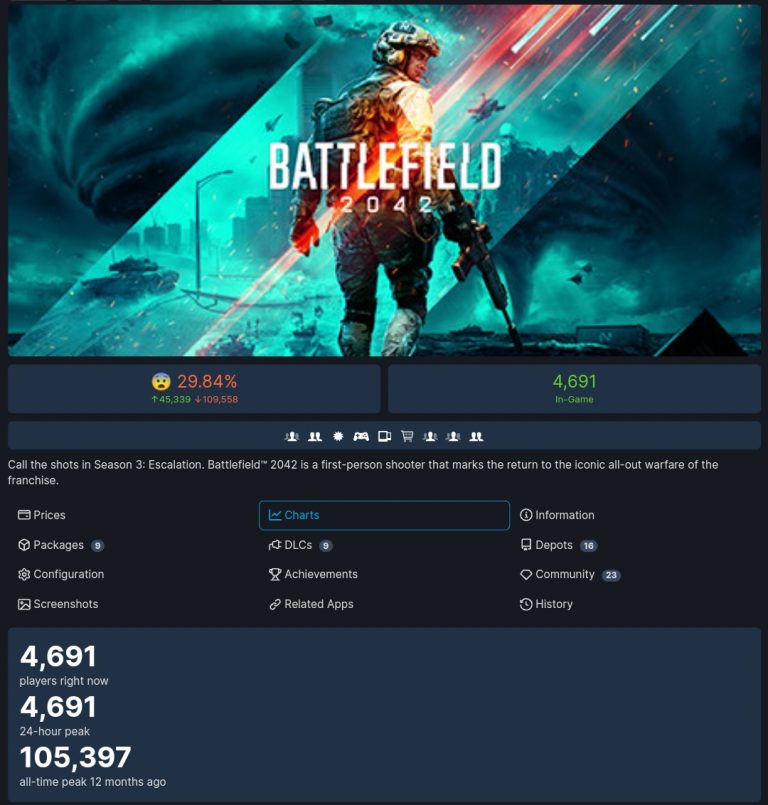Viewport: 768px width, 805px height.
Task: Click the gear icon beside Configuration
Action: [x=24, y=574]
